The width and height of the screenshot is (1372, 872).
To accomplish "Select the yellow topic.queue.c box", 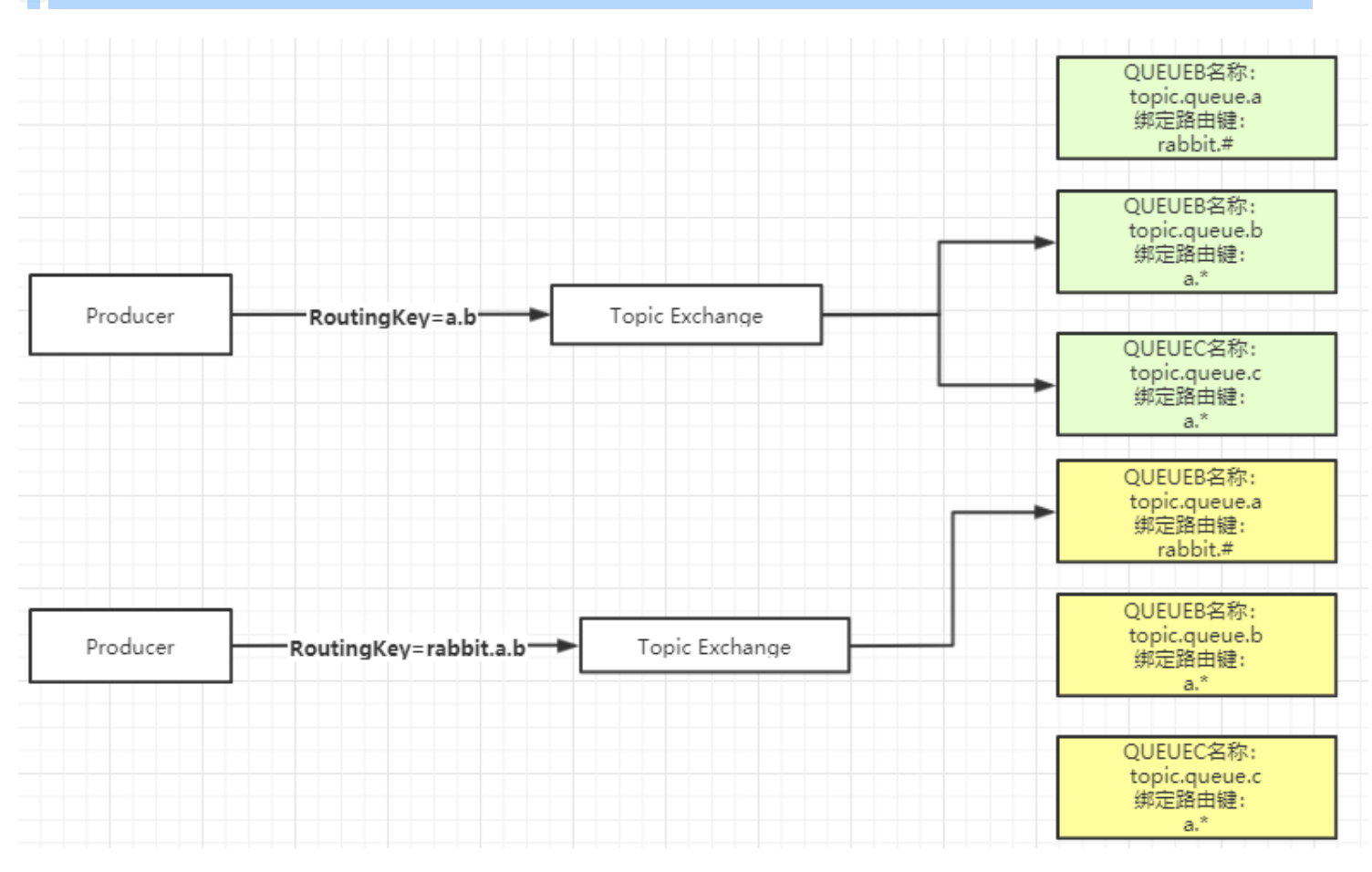I will (x=1196, y=787).
